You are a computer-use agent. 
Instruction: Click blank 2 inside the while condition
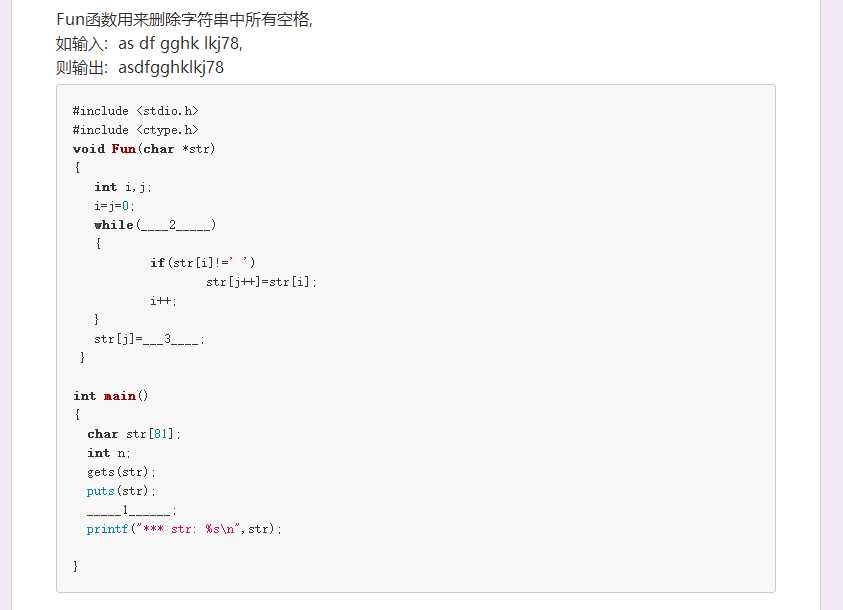176,225
